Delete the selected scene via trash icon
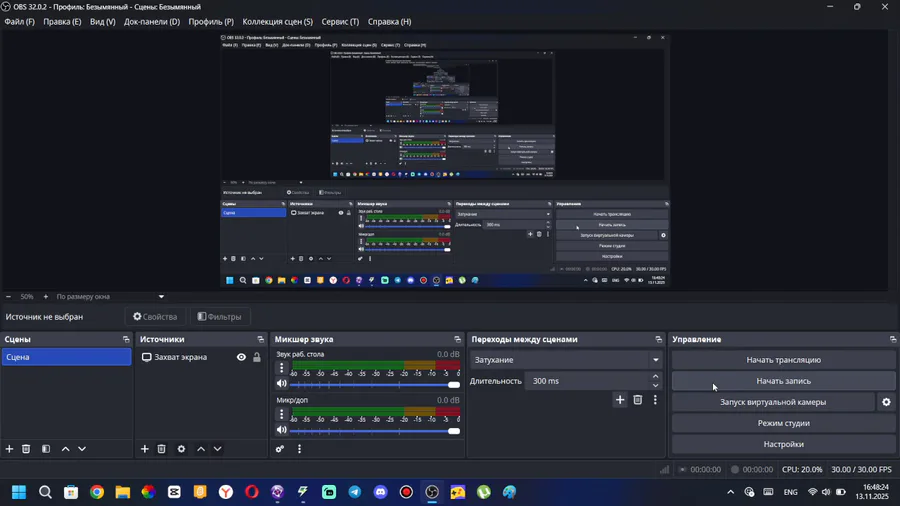 coord(26,449)
